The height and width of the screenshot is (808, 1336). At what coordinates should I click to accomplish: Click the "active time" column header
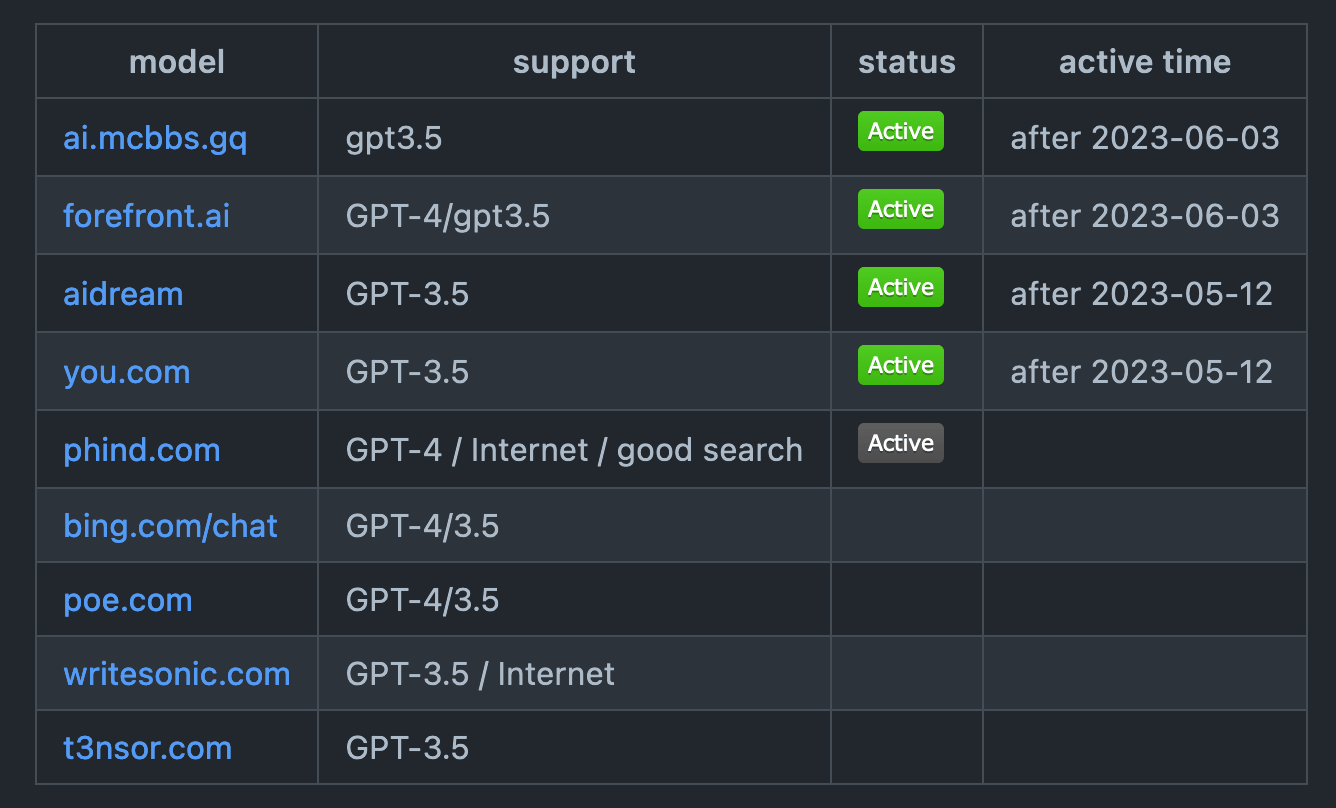tap(1144, 62)
